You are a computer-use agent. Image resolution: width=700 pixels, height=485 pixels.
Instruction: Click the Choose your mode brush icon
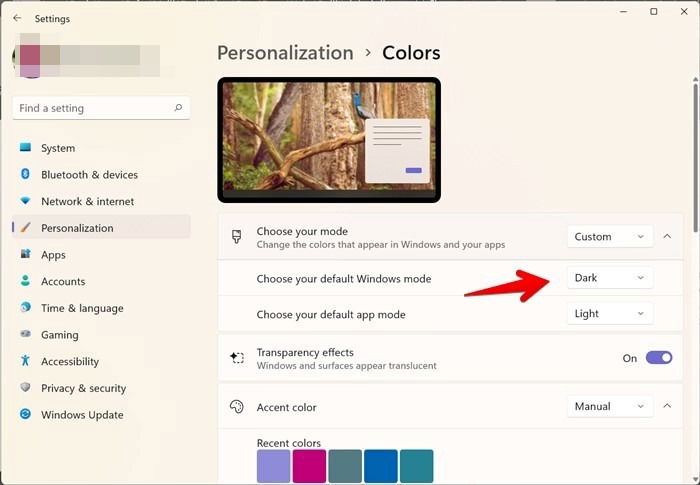(237, 237)
